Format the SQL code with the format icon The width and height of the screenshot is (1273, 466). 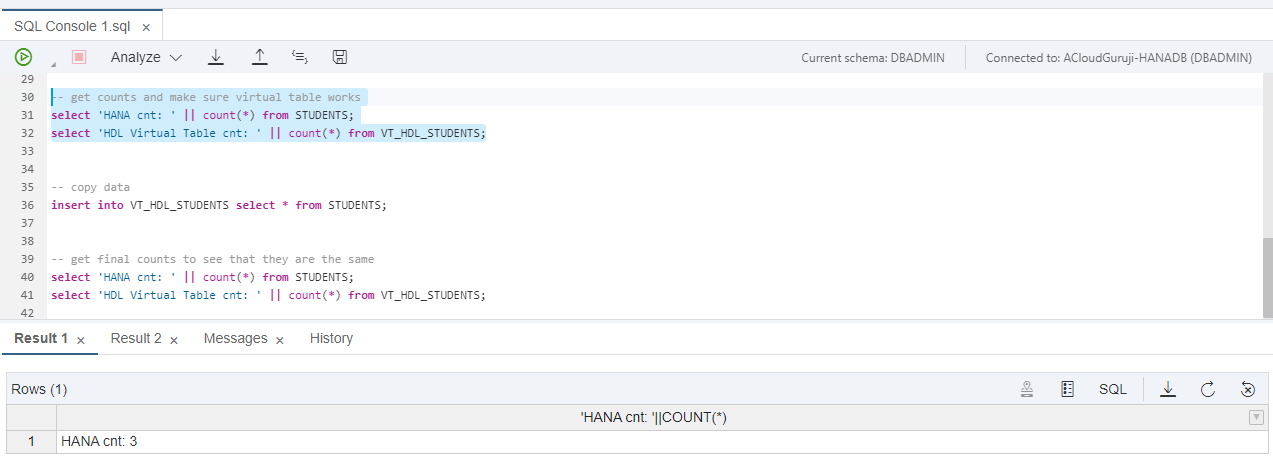pyautogui.click(x=299, y=57)
